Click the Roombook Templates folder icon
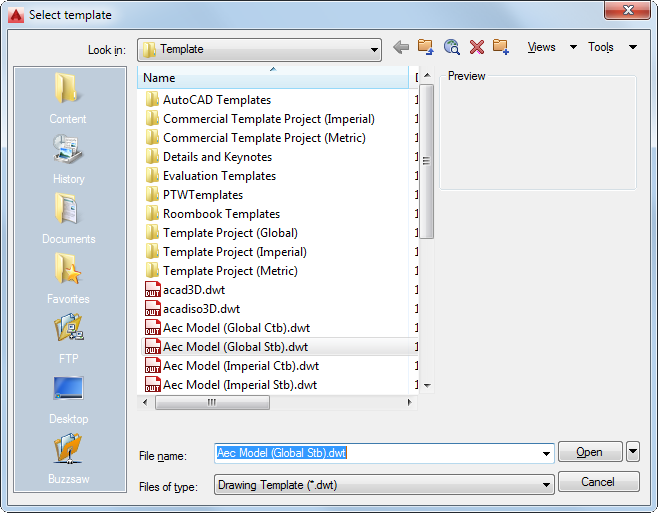 (152, 214)
